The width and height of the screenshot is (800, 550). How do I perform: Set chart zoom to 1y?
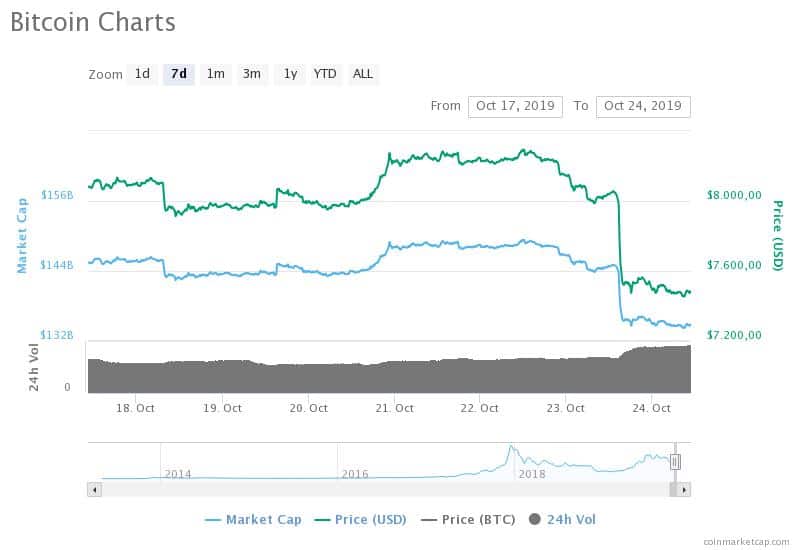(290, 74)
